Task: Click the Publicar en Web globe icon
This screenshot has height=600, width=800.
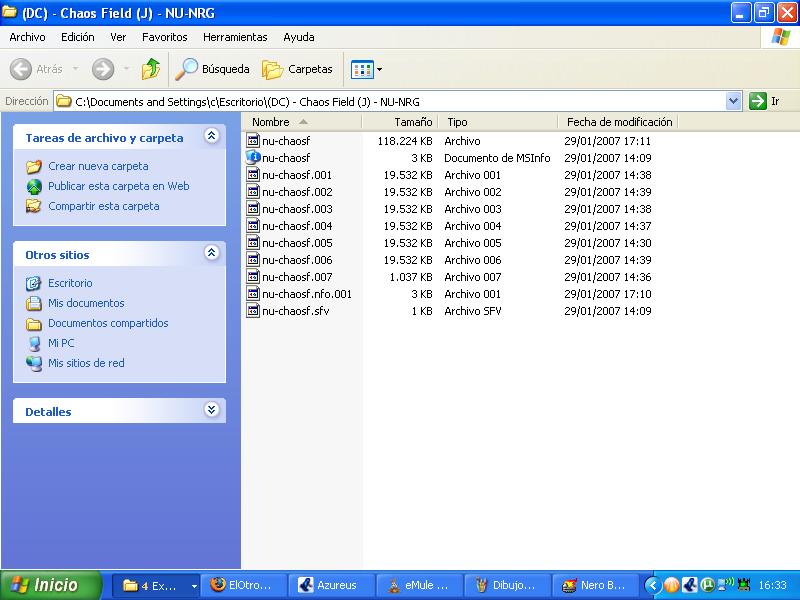Action: [34, 187]
